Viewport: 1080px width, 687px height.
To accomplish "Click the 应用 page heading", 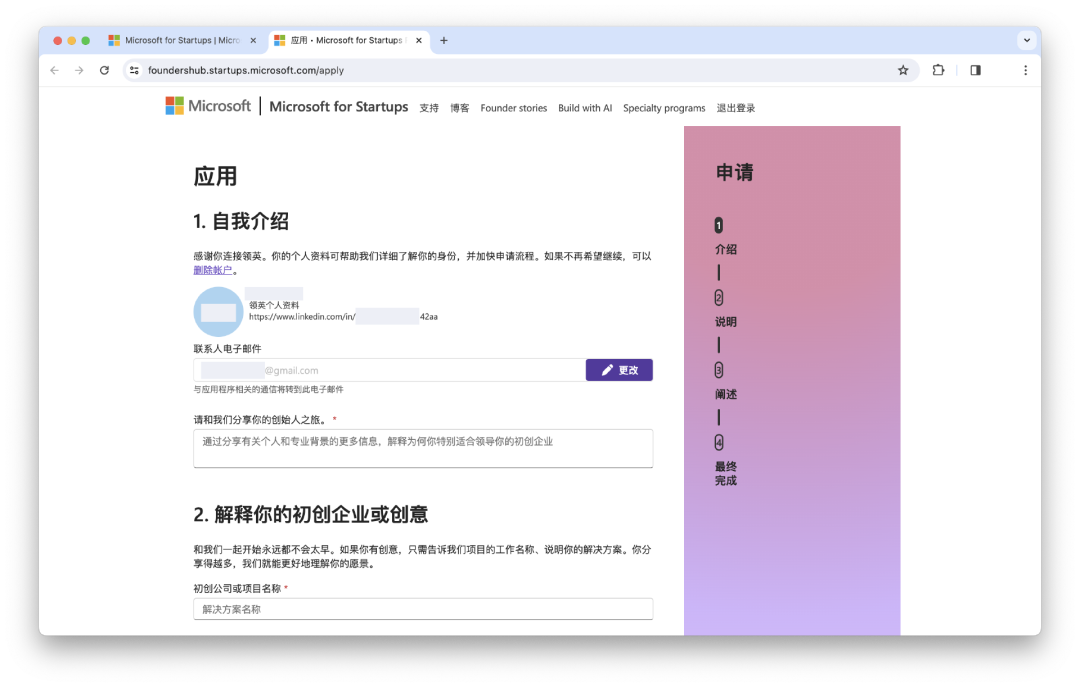I will pyautogui.click(x=215, y=176).
